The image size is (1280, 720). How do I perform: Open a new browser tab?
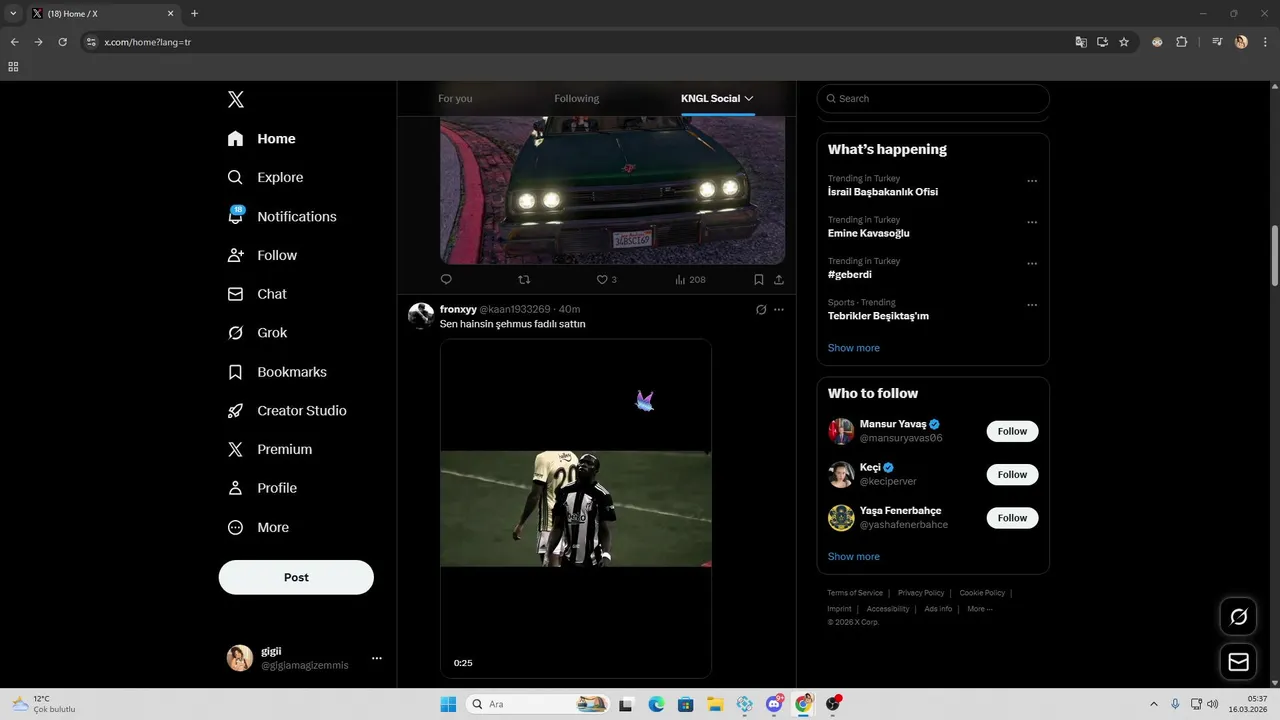tap(194, 14)
